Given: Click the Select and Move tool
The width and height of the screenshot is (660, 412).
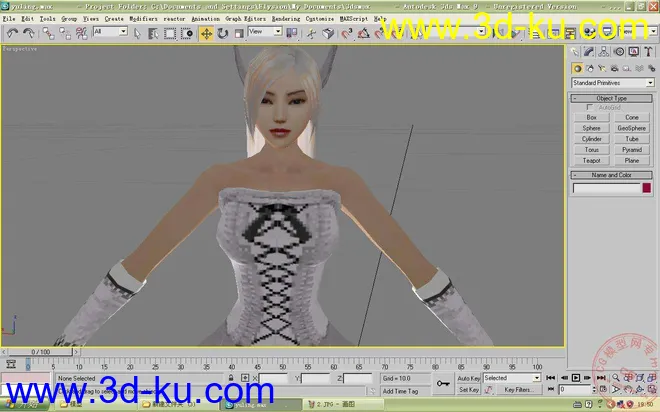Looking at the screenshot, I should [206, 33].
